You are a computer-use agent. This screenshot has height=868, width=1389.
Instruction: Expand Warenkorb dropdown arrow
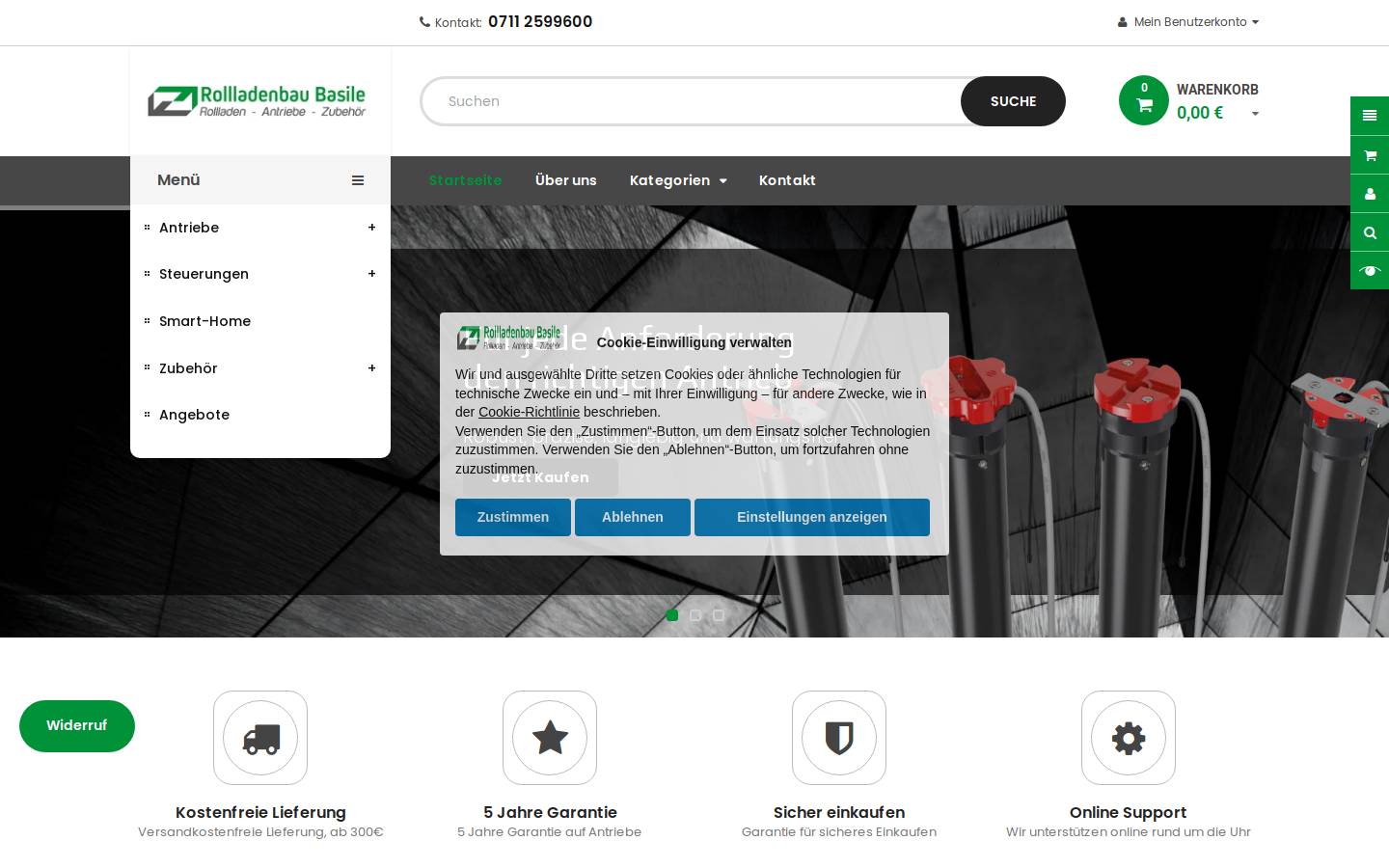pos(1255,114)
